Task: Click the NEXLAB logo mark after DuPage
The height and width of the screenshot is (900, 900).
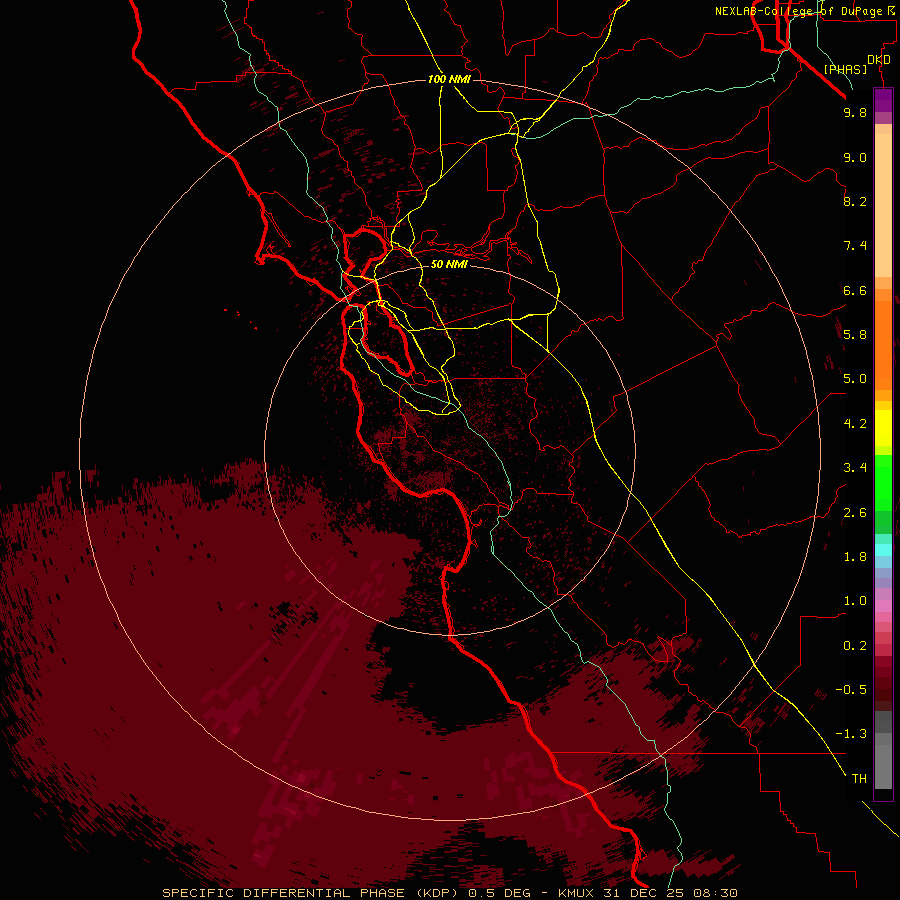Action: (x=891, y=10)
